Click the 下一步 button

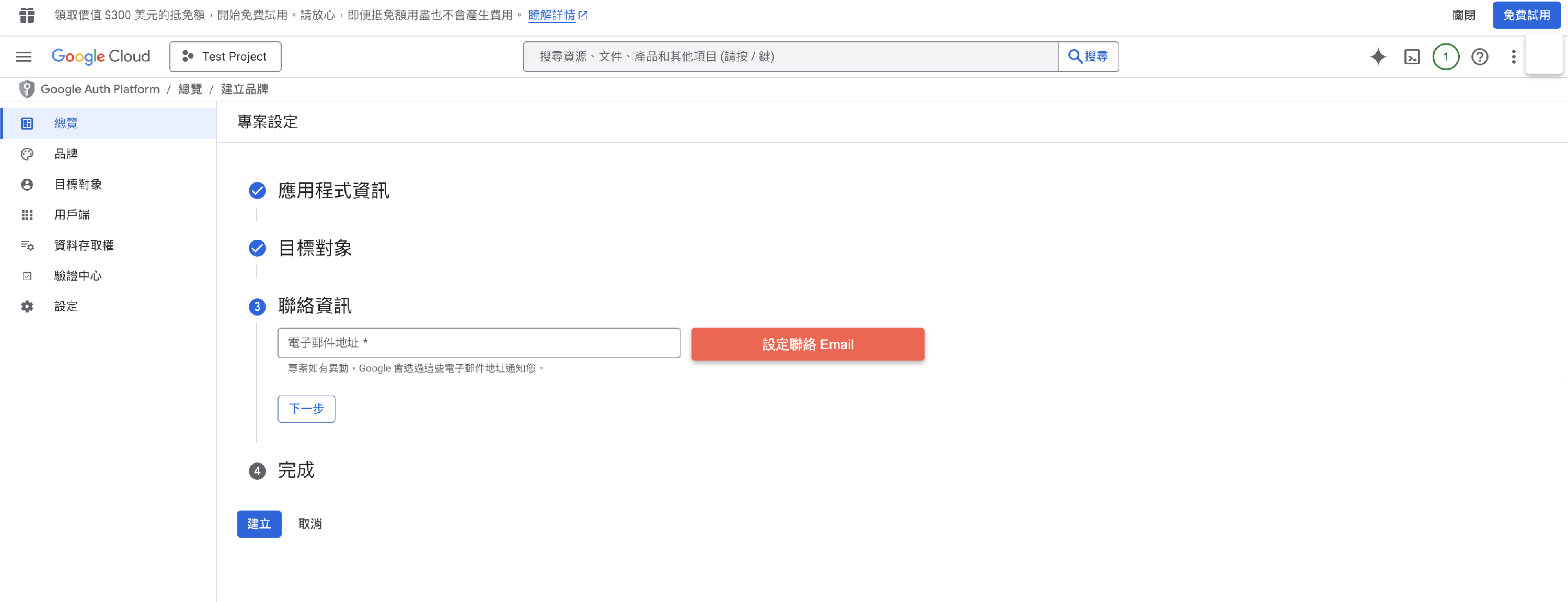tap(306, 409)
